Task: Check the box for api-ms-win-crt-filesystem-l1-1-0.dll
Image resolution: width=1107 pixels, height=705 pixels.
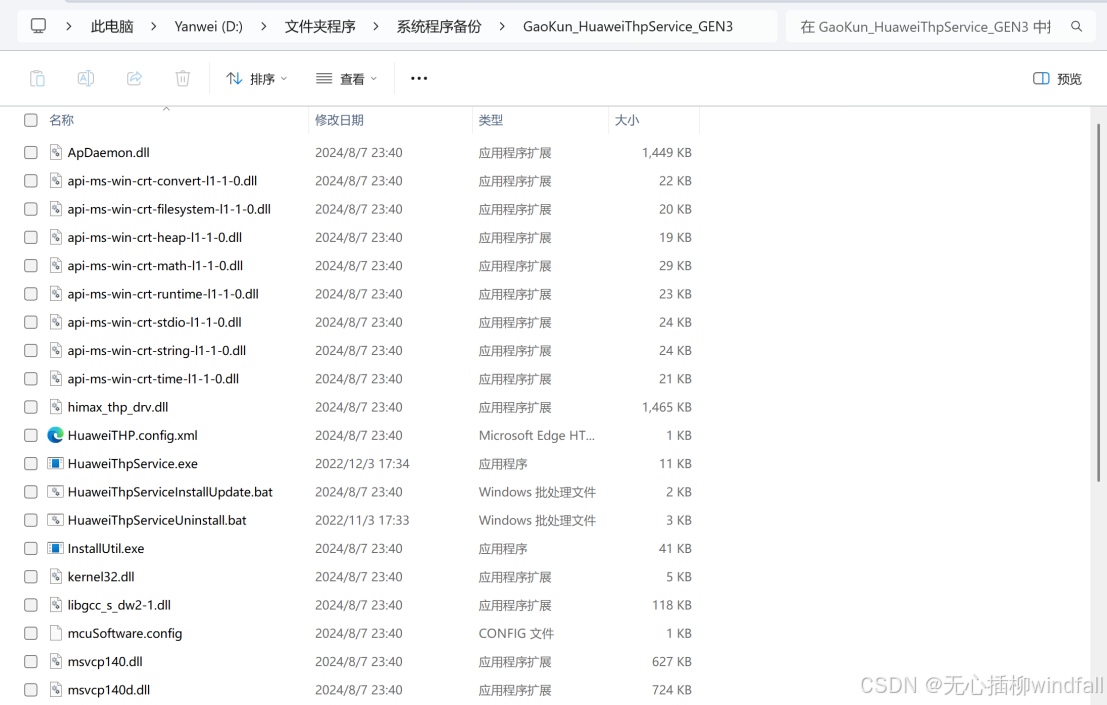Action: pos(30,209)
